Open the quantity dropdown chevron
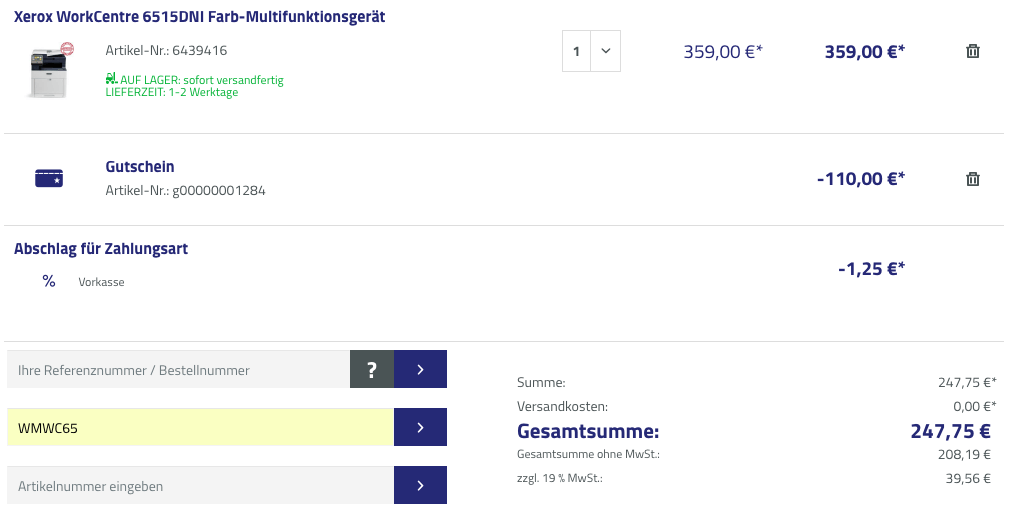The image size is (1014, 506). [605, 51]
